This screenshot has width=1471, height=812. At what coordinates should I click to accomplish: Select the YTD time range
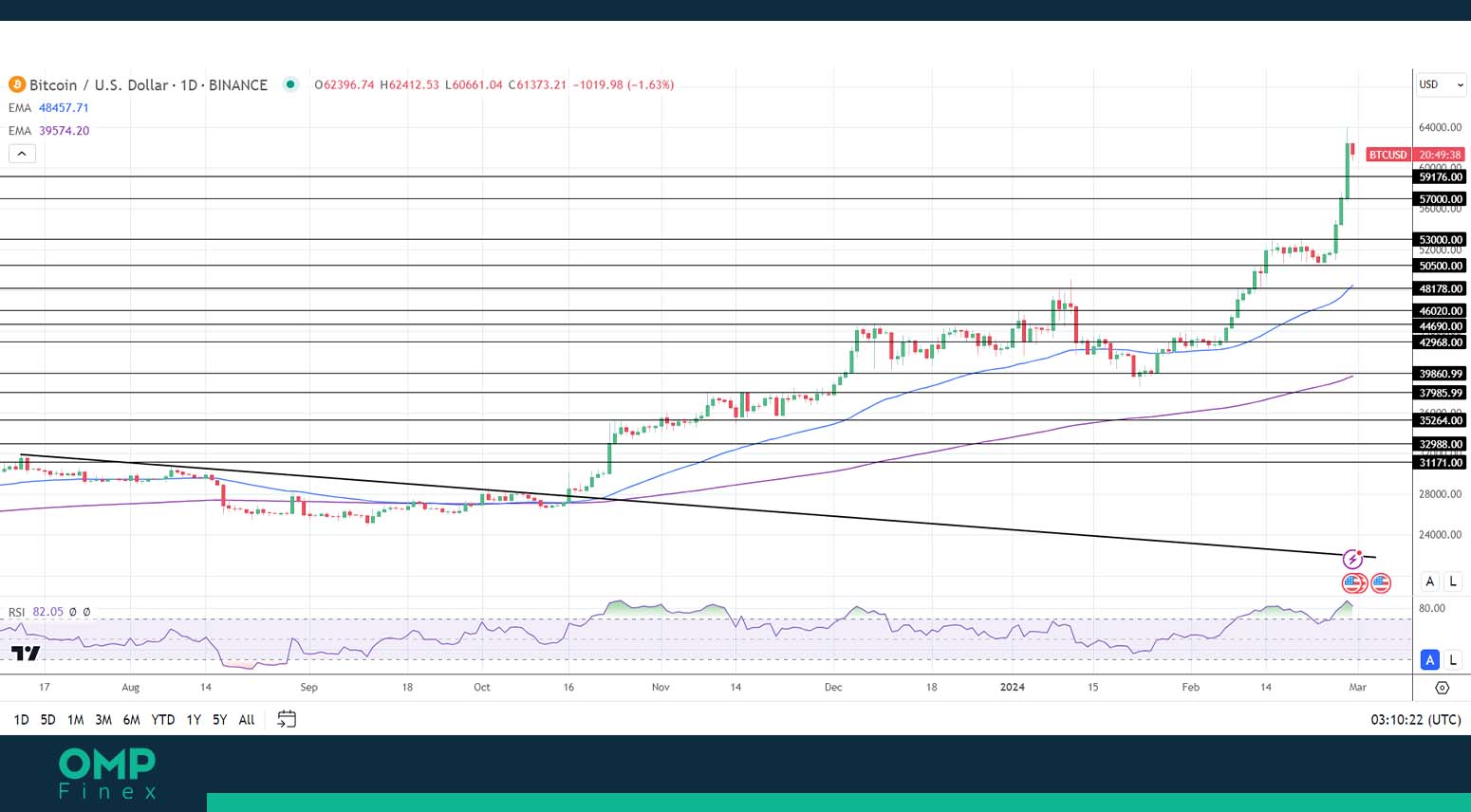[163, 720]
